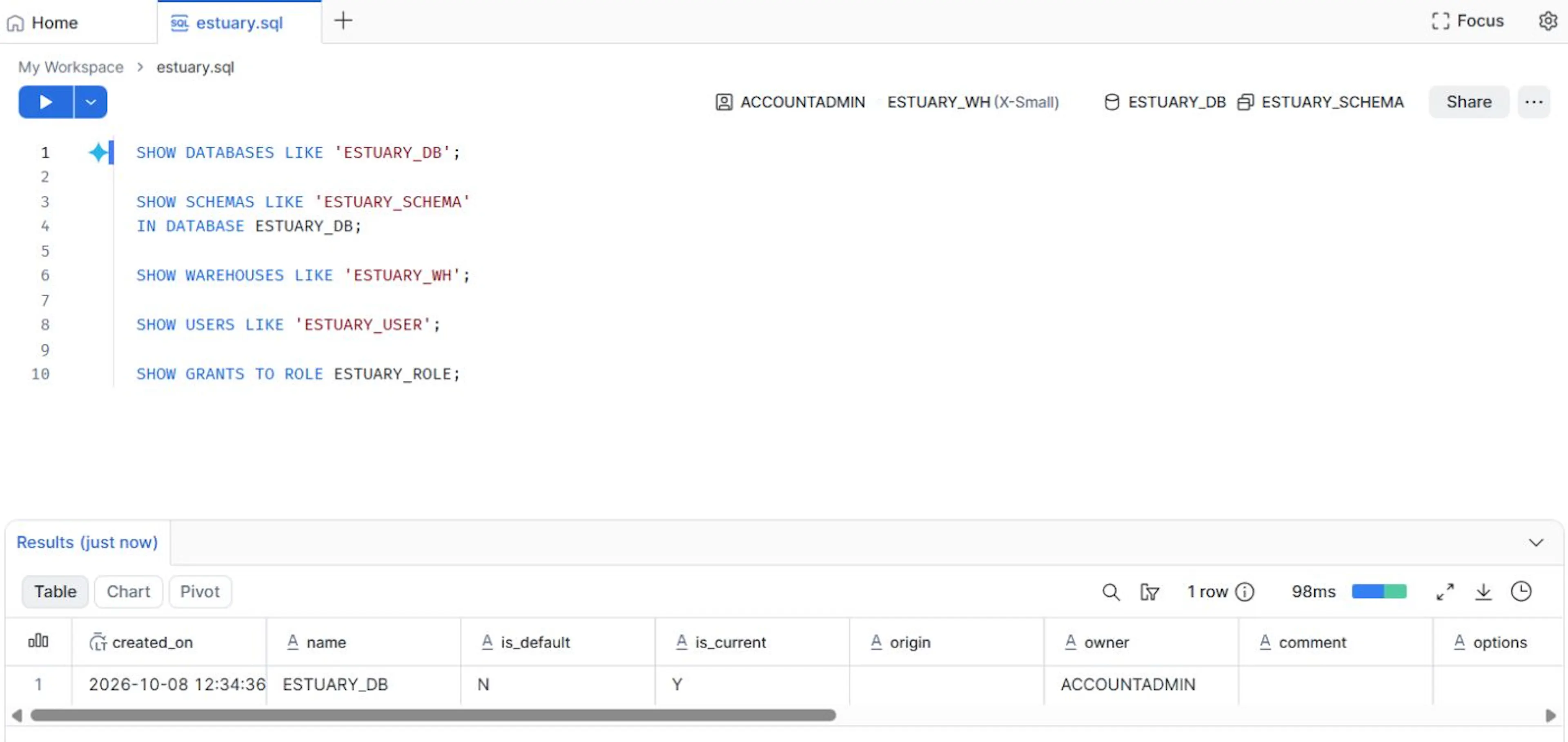
Task: Choose ESTUARY_SCHEMA schema selector
Action: tap(1320, 102)
